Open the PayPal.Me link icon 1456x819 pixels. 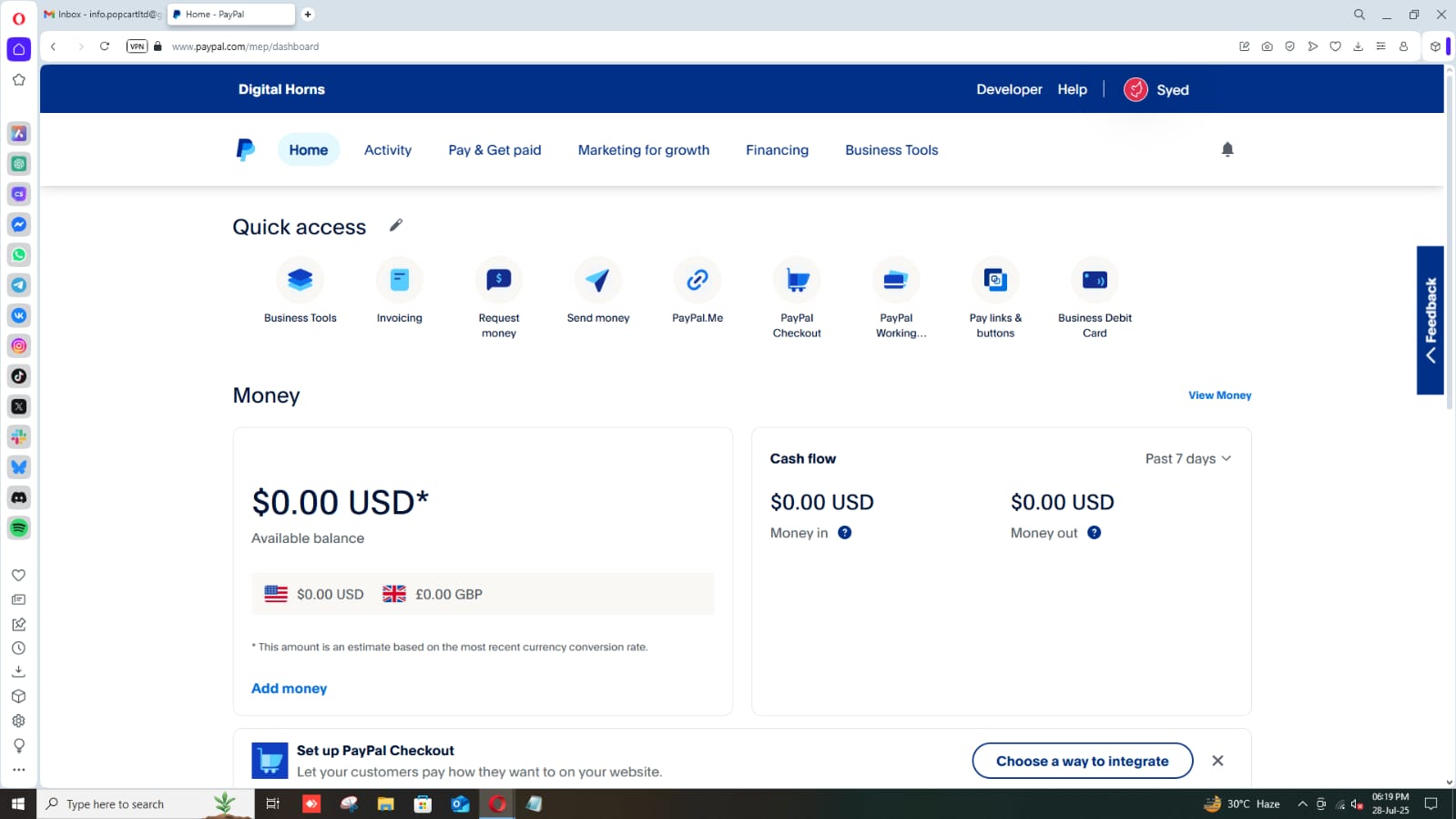click(x=697, y=280)
